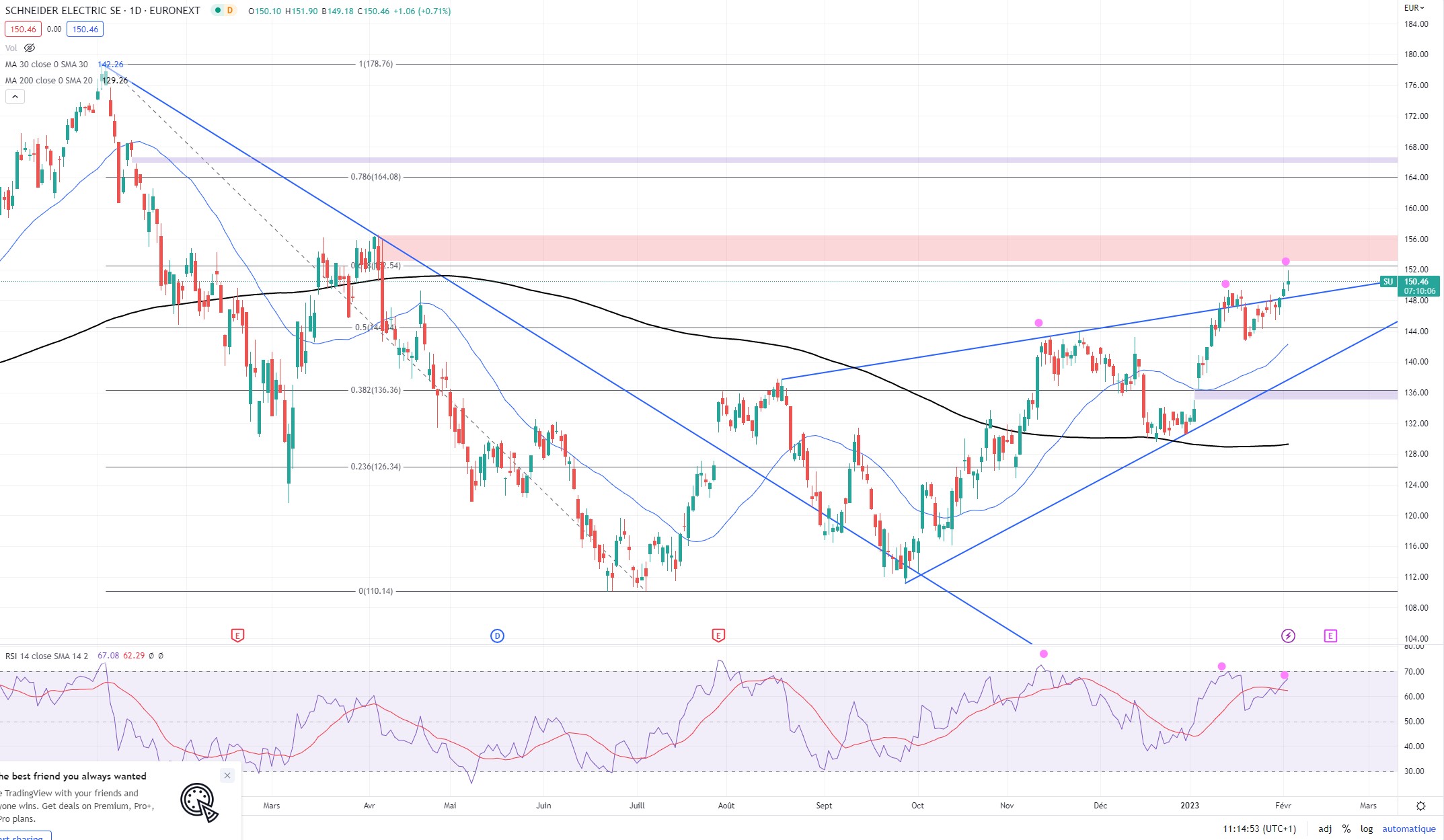This screenshot has width=1444, height=840.
Task: Click the 11:14:53 (UTC+1) timezone selector
Action: tap(1259, 829)
